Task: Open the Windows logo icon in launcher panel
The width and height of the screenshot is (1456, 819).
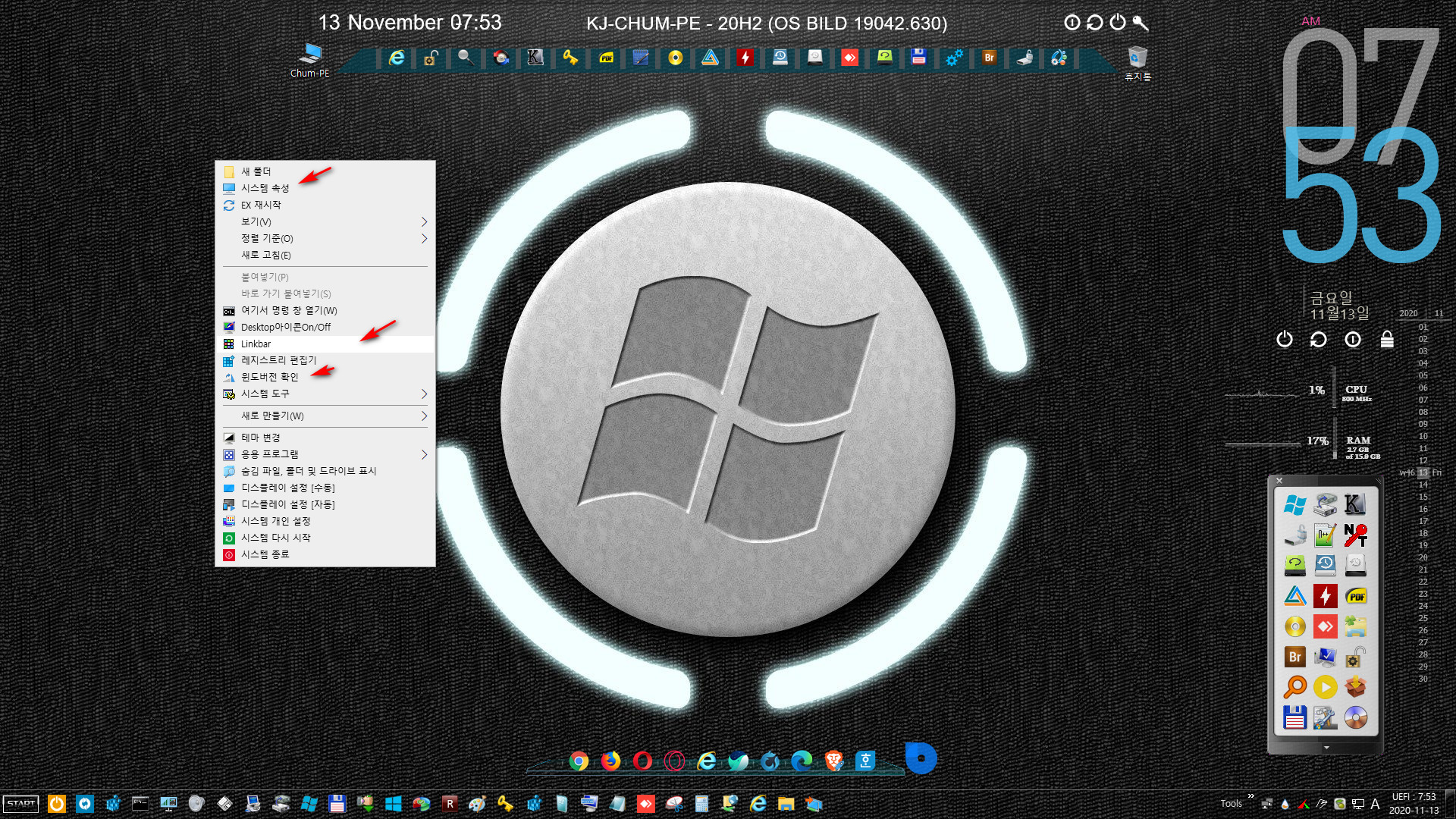Action: coord(1294,504)
